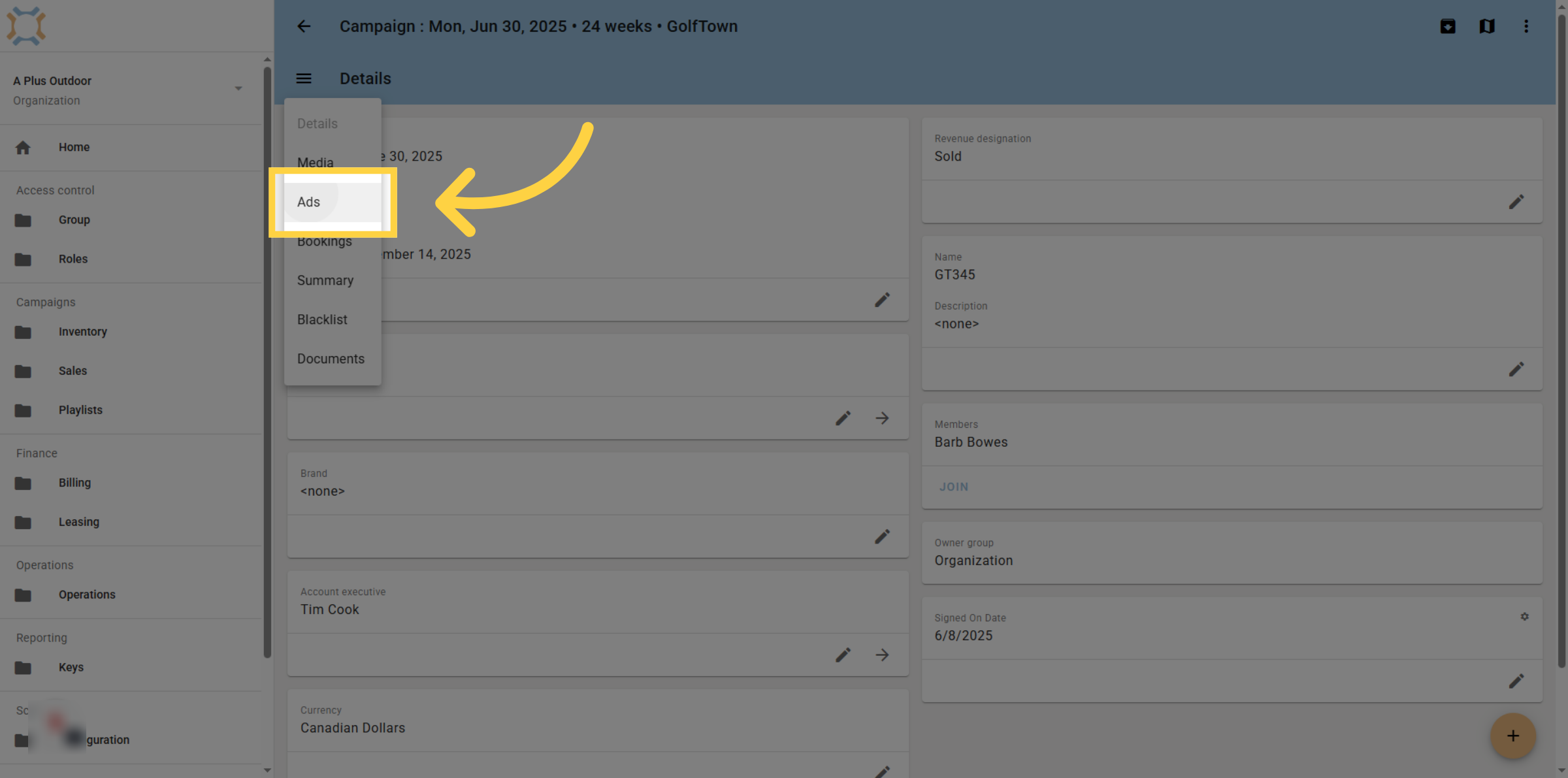1568x778 pixels.
Task: Edit the Revenue designation with pencil icon
Action: point(1516,202)
